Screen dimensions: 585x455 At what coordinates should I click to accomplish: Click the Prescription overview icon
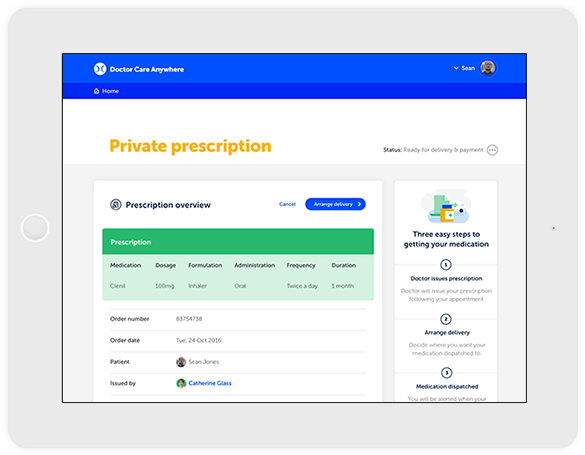coord(116,205)
